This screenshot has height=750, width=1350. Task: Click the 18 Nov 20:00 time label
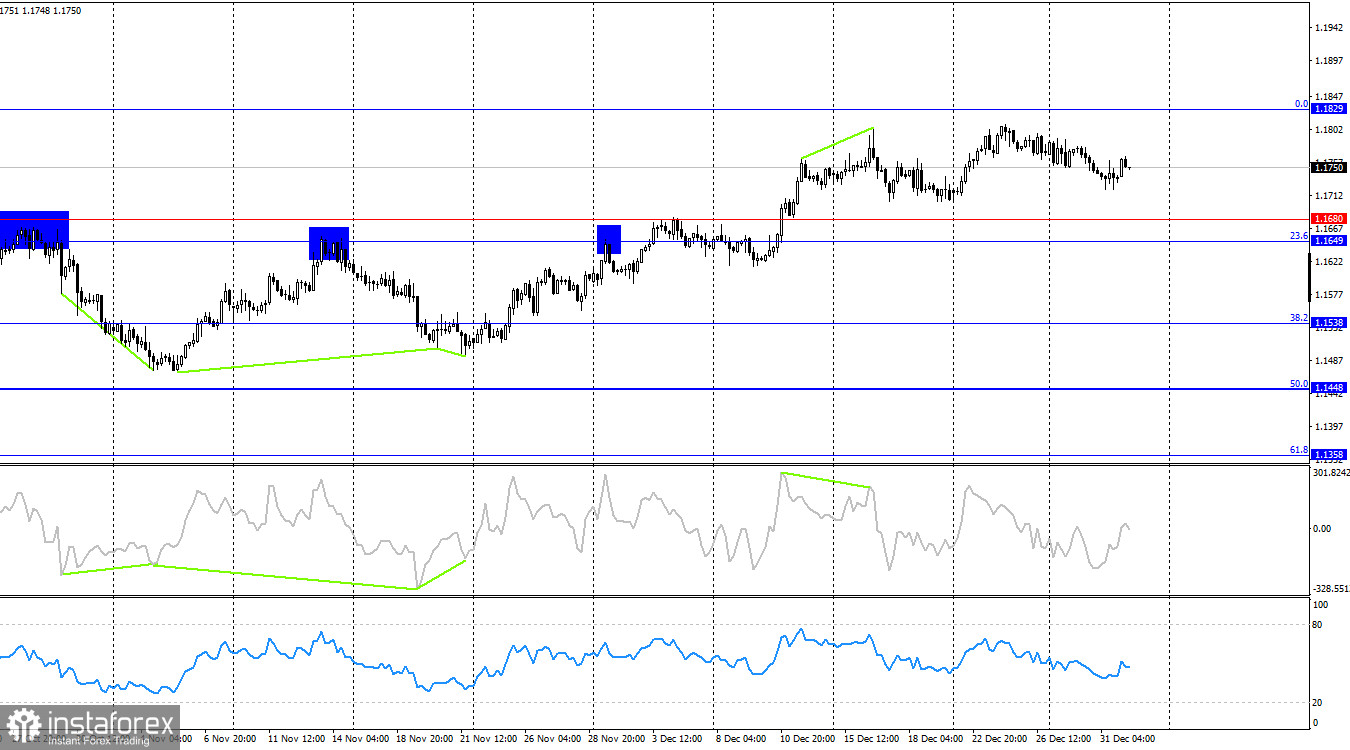pyautogui.click(x=425, y=740)
